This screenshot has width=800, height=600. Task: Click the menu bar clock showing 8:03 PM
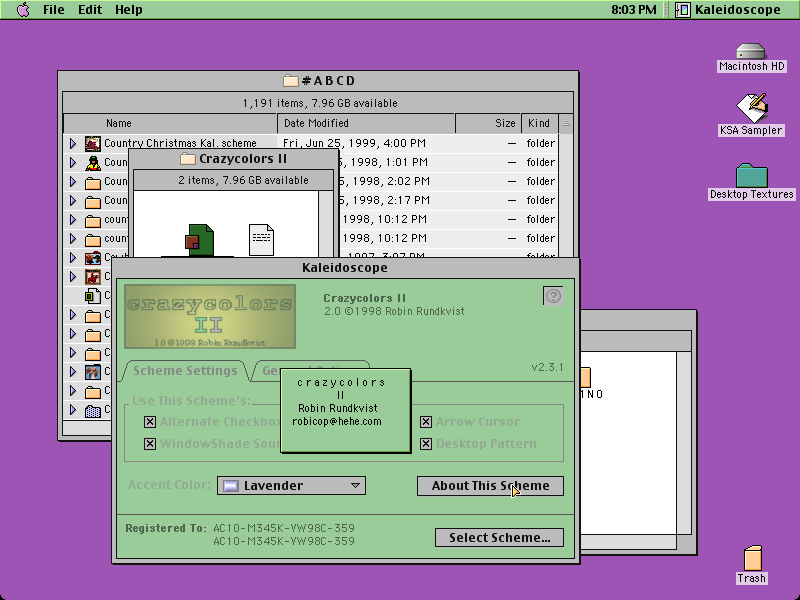pos(634,10)
